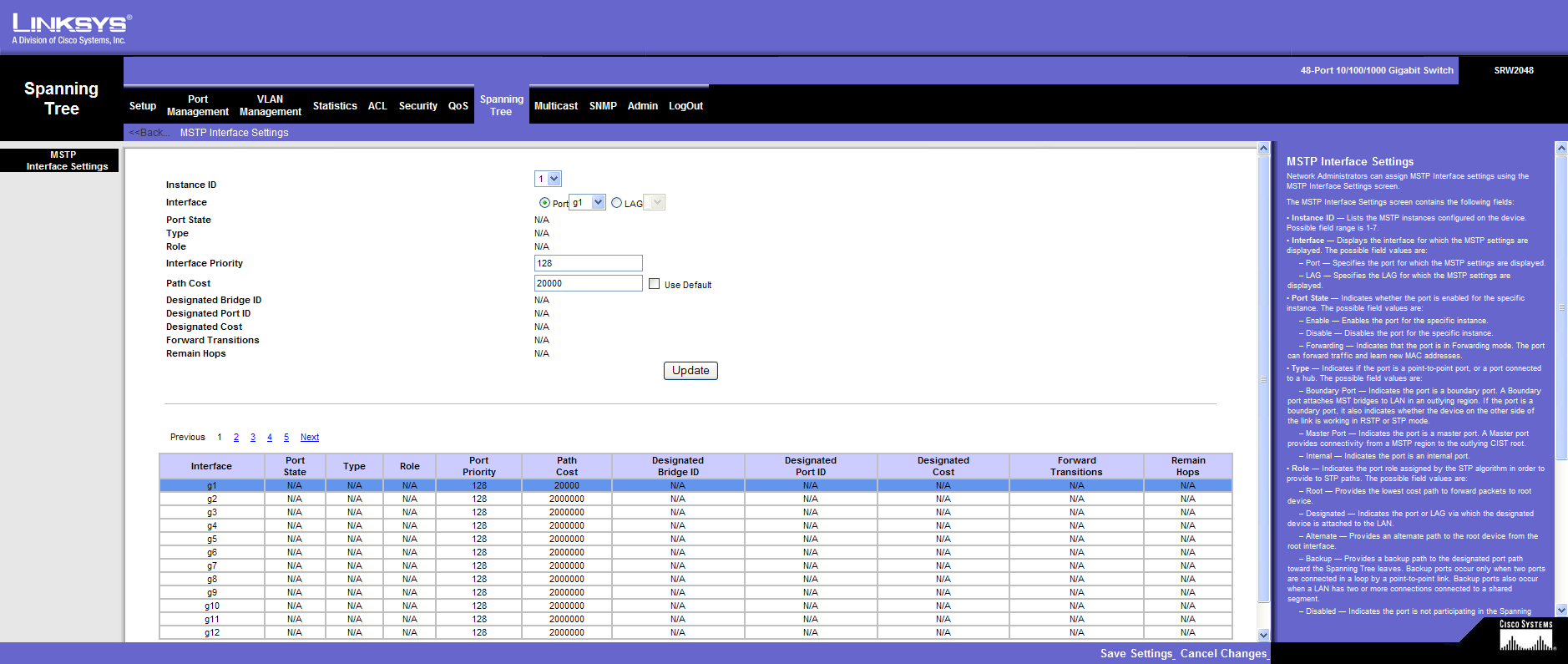This screenshot has height=664, width=1568.
Task: Open the LAG selection dropdown
Action: [x=657, y=202]
